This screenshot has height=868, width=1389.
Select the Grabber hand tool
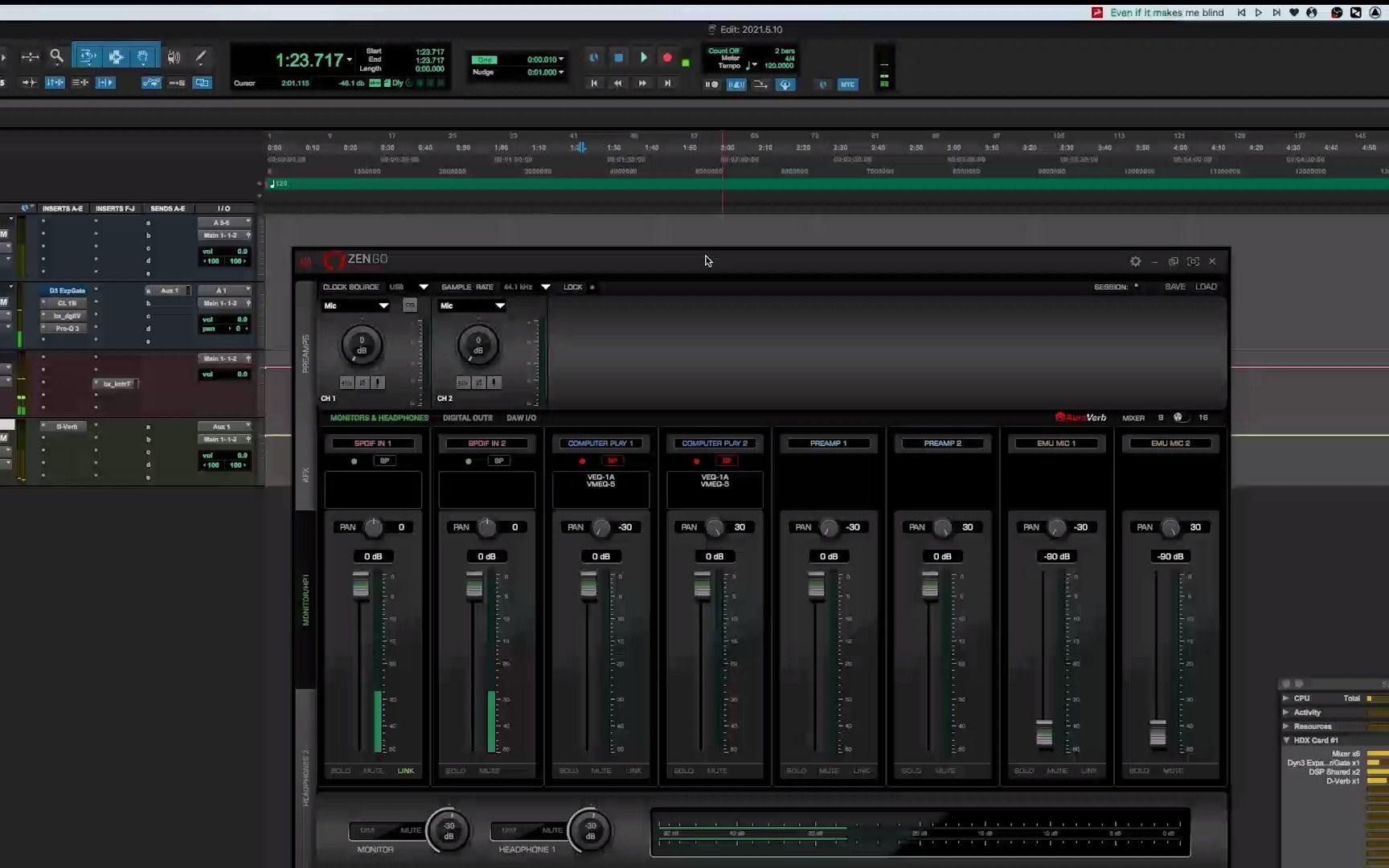pos(143,57)
